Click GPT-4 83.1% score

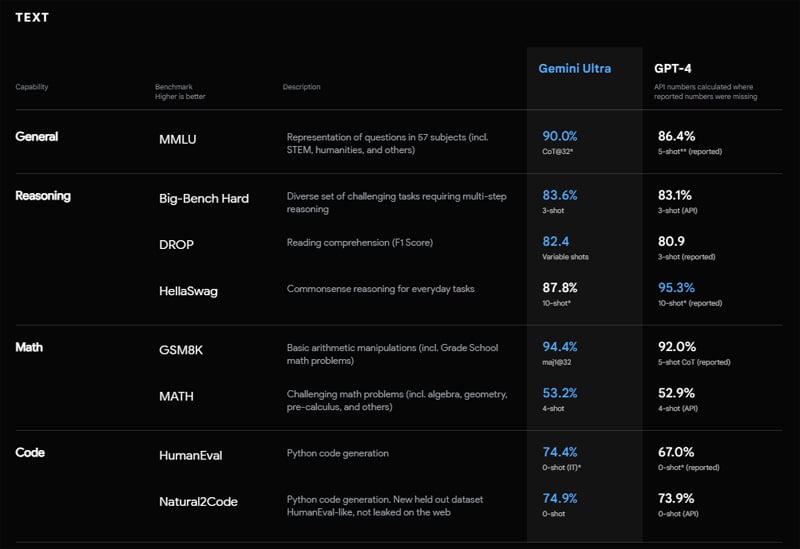(x=675, y=195)
